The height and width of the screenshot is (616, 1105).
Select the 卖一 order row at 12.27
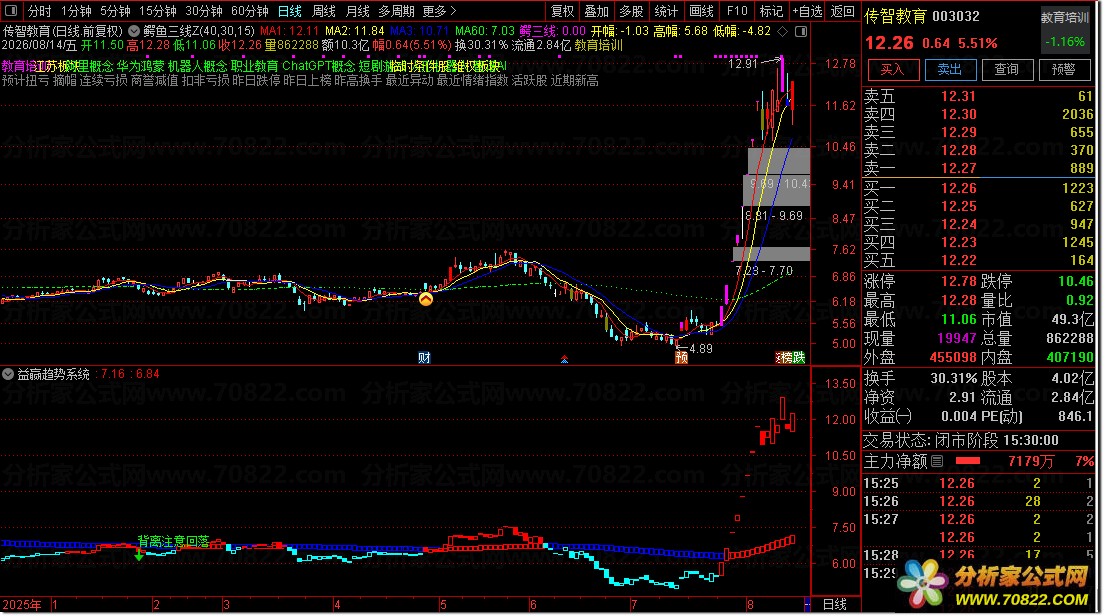click(978, 168)
